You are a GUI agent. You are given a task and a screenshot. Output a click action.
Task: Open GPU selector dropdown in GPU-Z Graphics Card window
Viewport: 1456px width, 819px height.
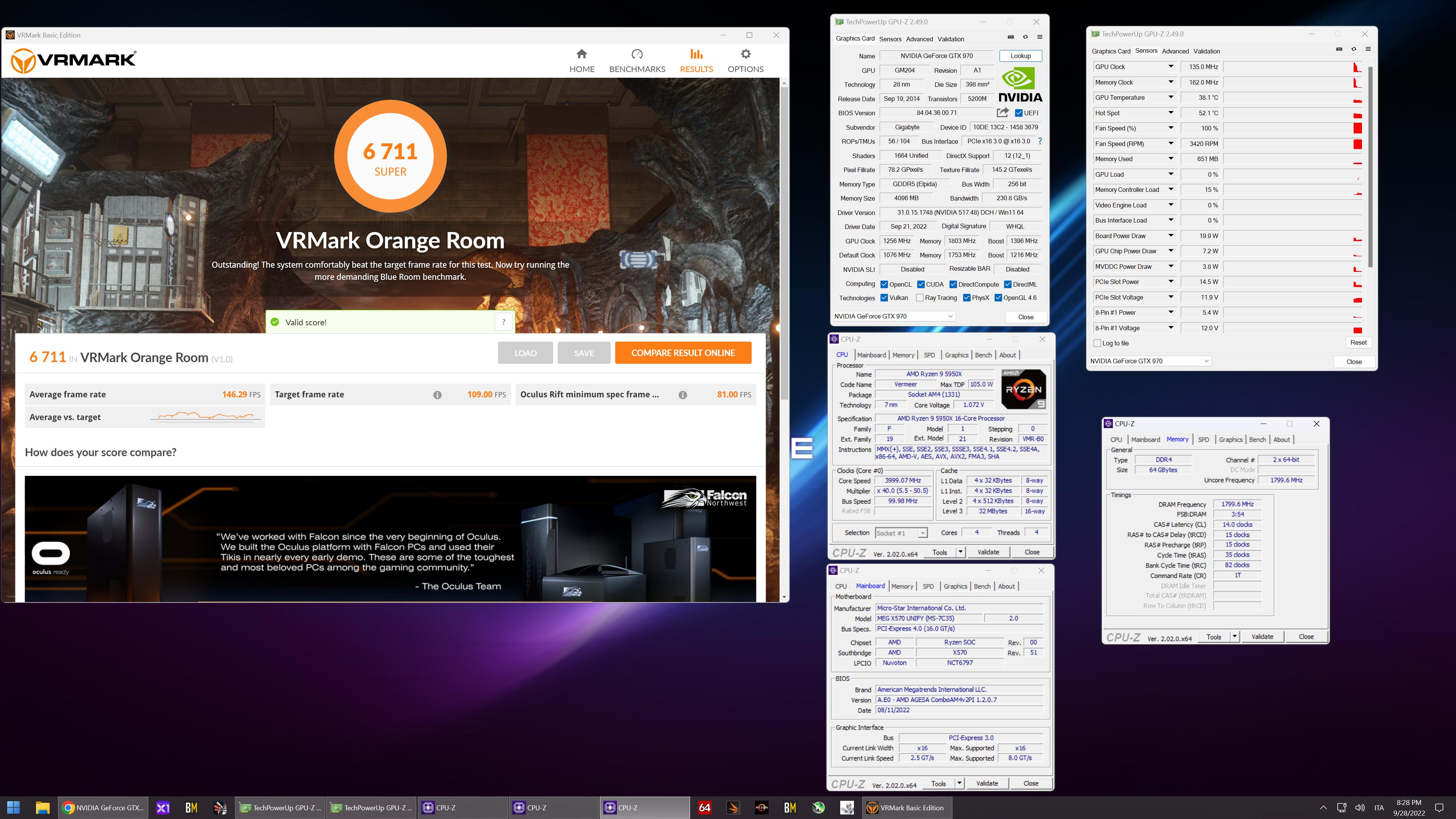tap(894, 317)
